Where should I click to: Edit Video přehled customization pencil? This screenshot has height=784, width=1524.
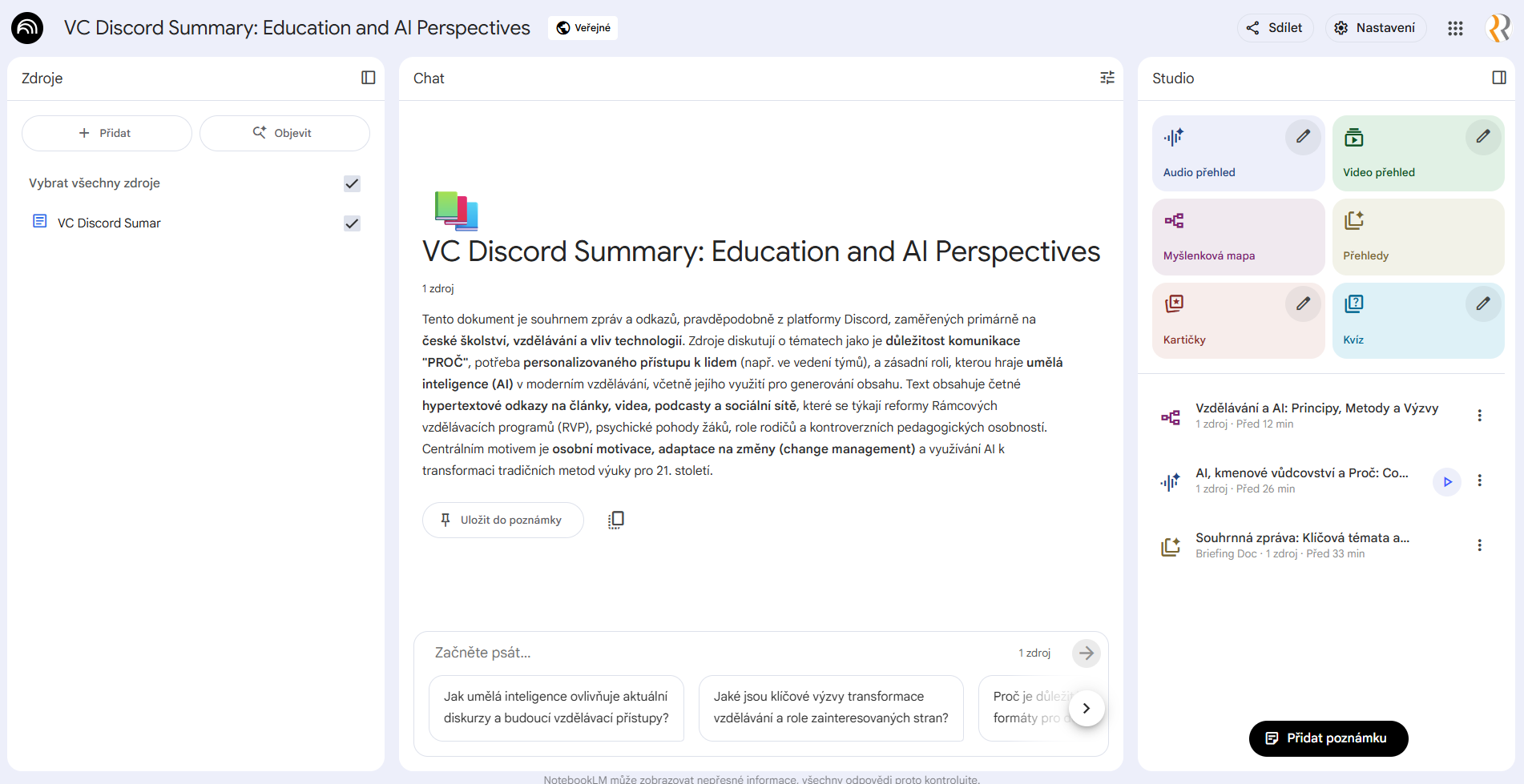point(1483,137)
